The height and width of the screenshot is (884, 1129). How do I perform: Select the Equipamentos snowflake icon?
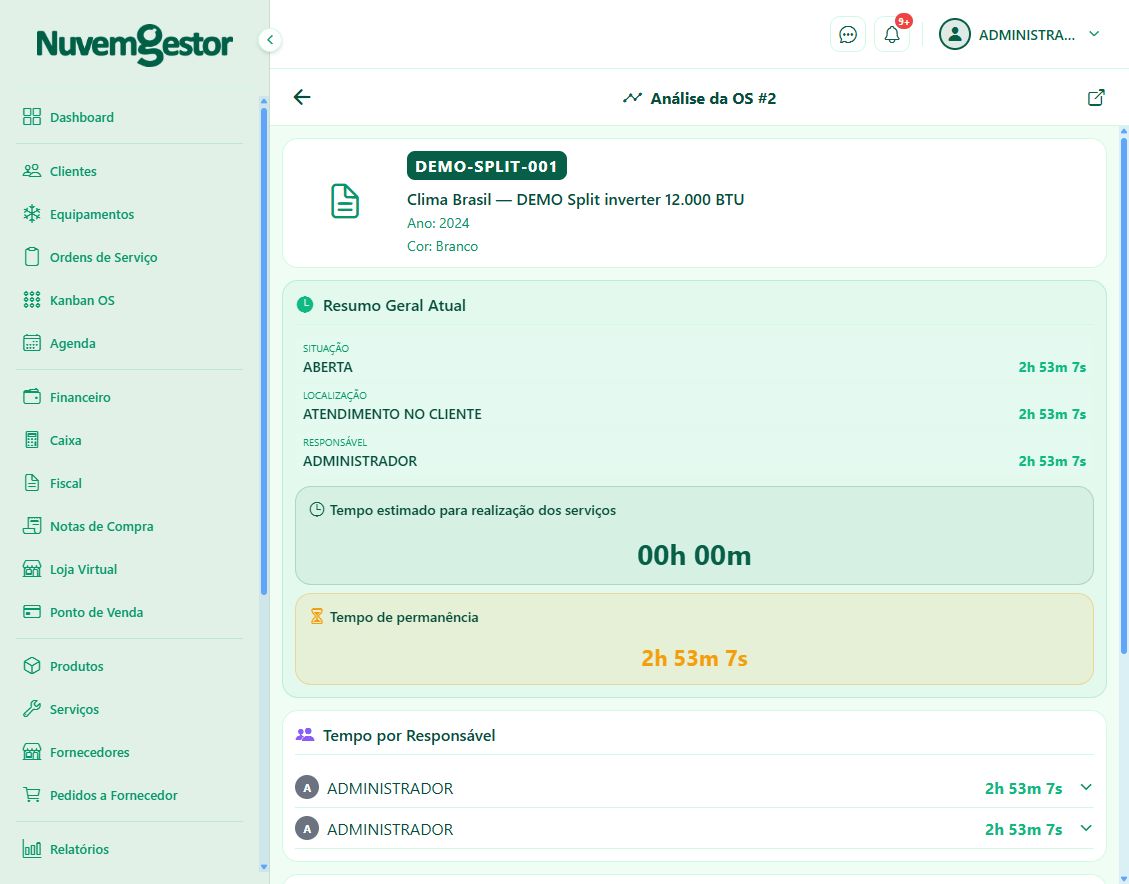[32, 214]
